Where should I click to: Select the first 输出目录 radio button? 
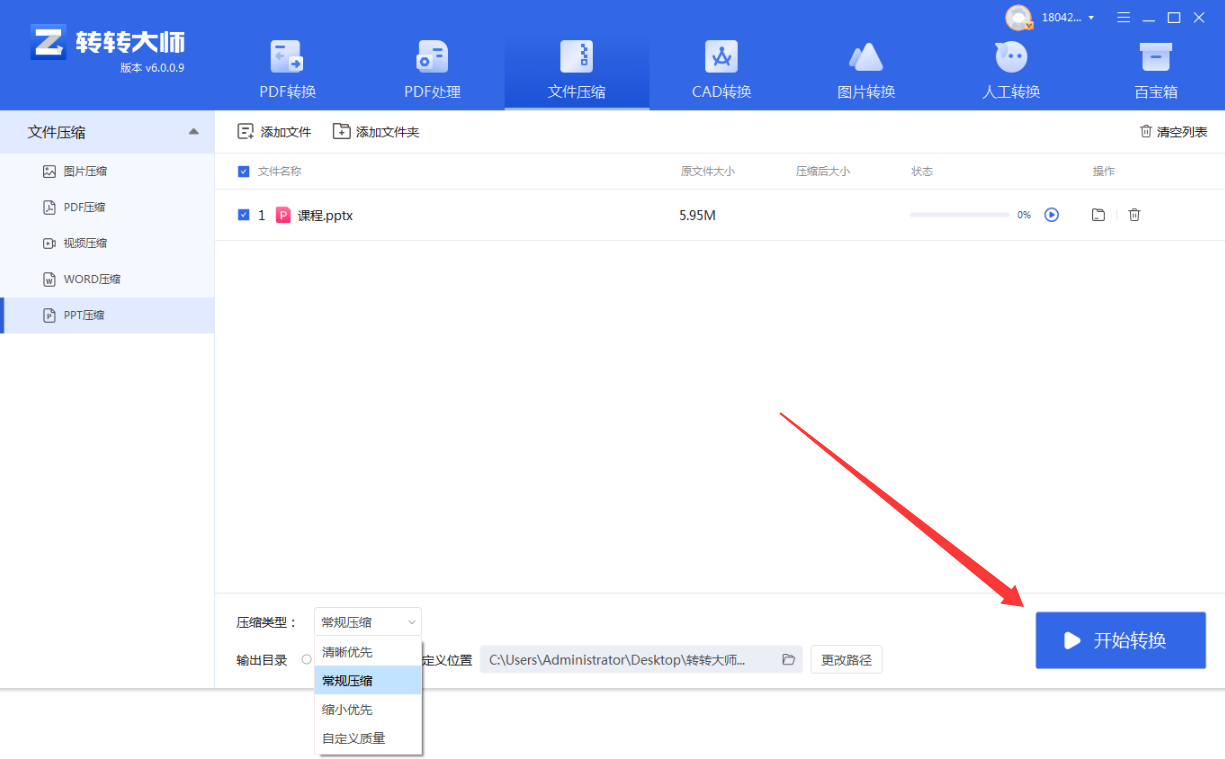click(306, 660)
